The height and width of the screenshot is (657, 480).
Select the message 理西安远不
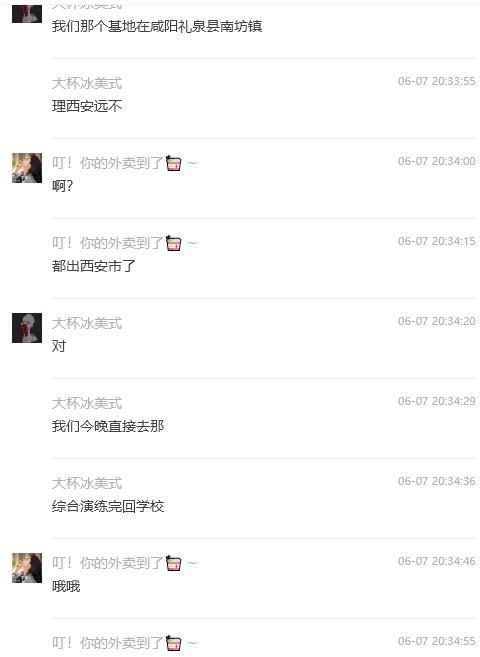pyautogui.click(x=87, y=106)
